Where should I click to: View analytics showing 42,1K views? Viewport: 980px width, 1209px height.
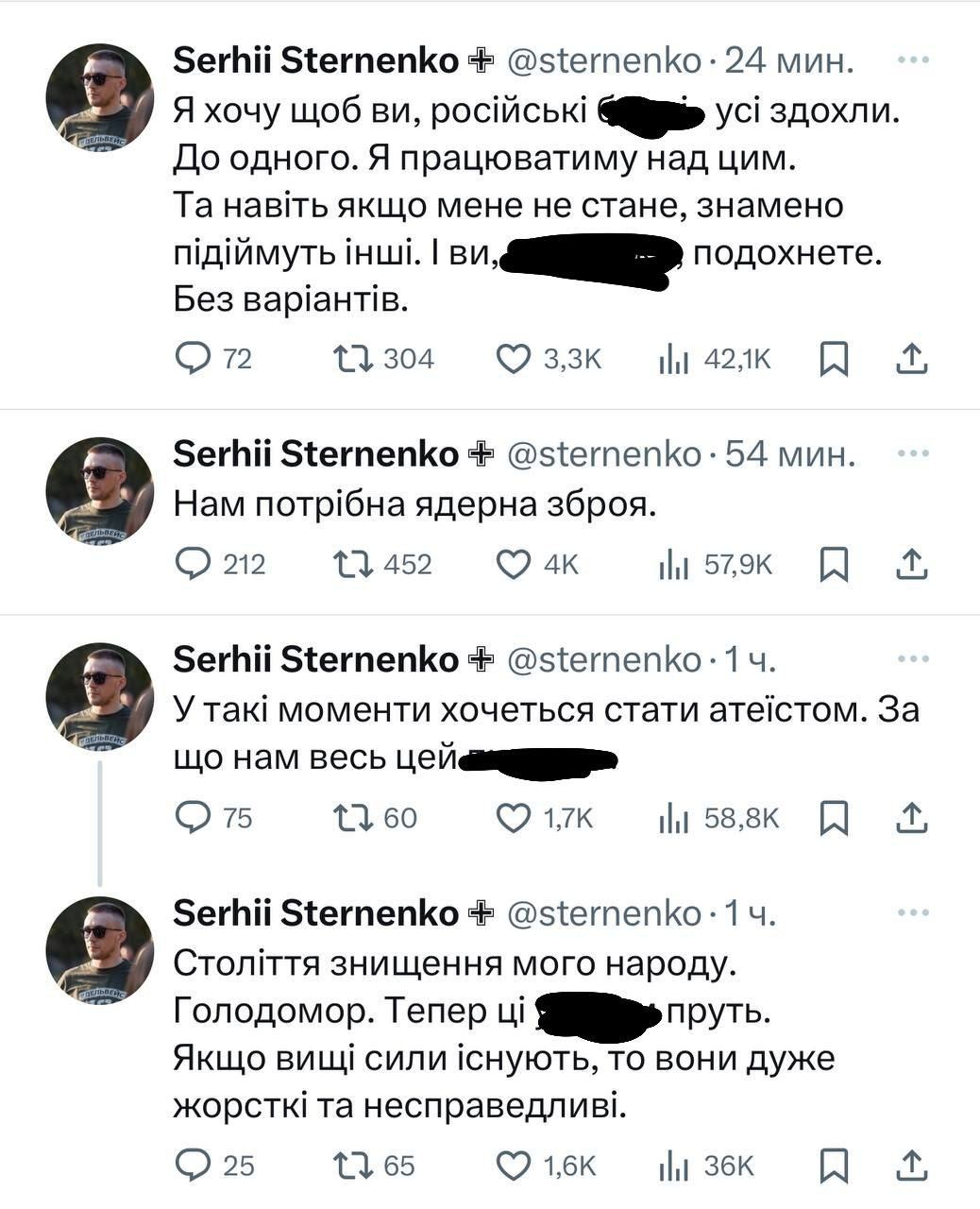pos(674,359)
